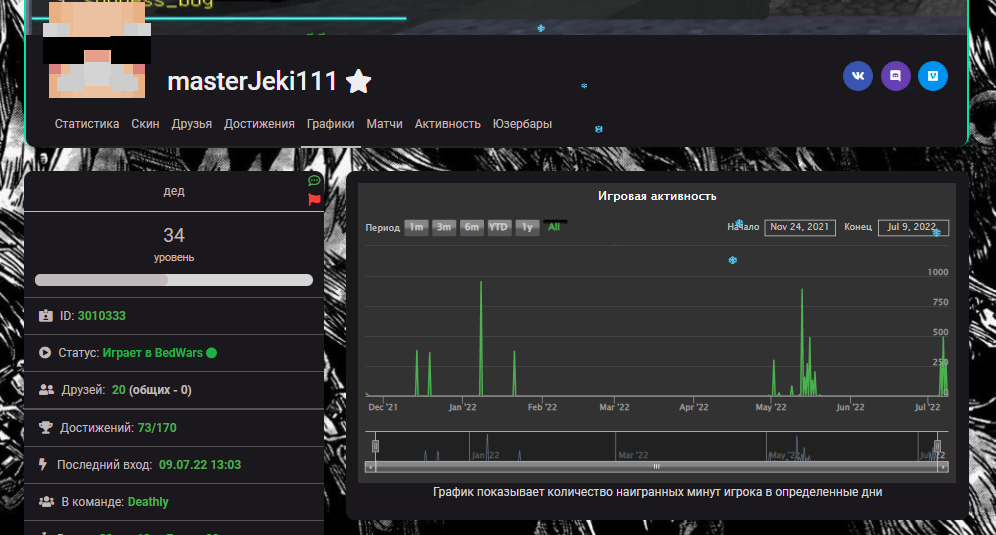
Task: Open the Начало start date field
Action: pos(799,227)
